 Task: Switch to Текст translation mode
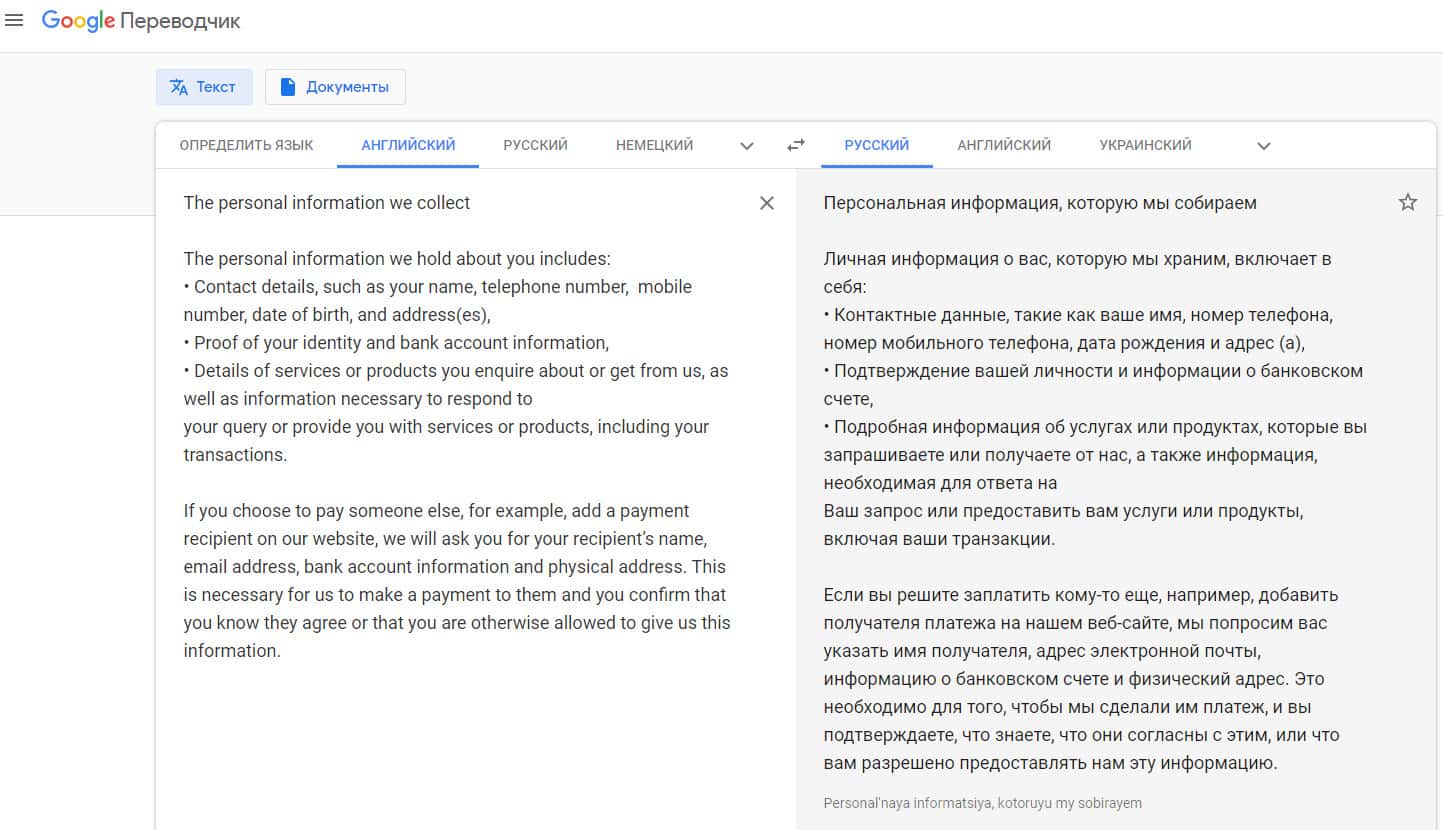[204, 87]
